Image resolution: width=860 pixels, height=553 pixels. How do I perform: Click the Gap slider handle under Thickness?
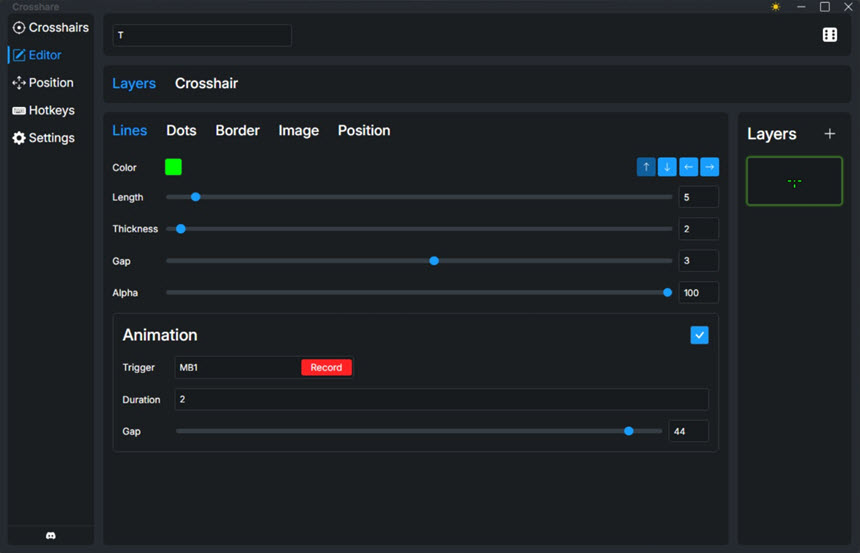pyautogui.click(x=434, y=261)
